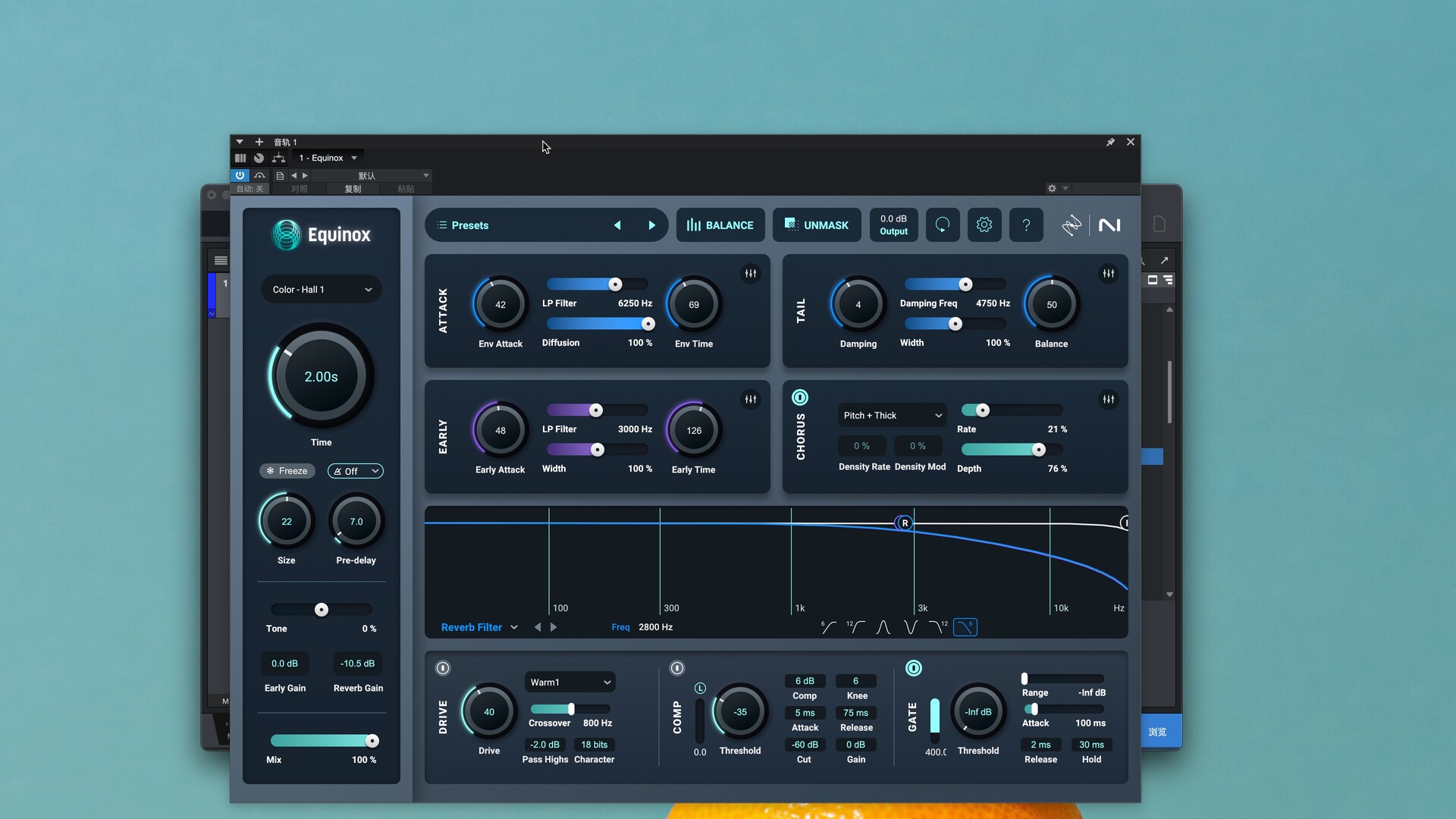Go to the previous preset
The width and height of the screenshot is (1456, 819).
617,226
